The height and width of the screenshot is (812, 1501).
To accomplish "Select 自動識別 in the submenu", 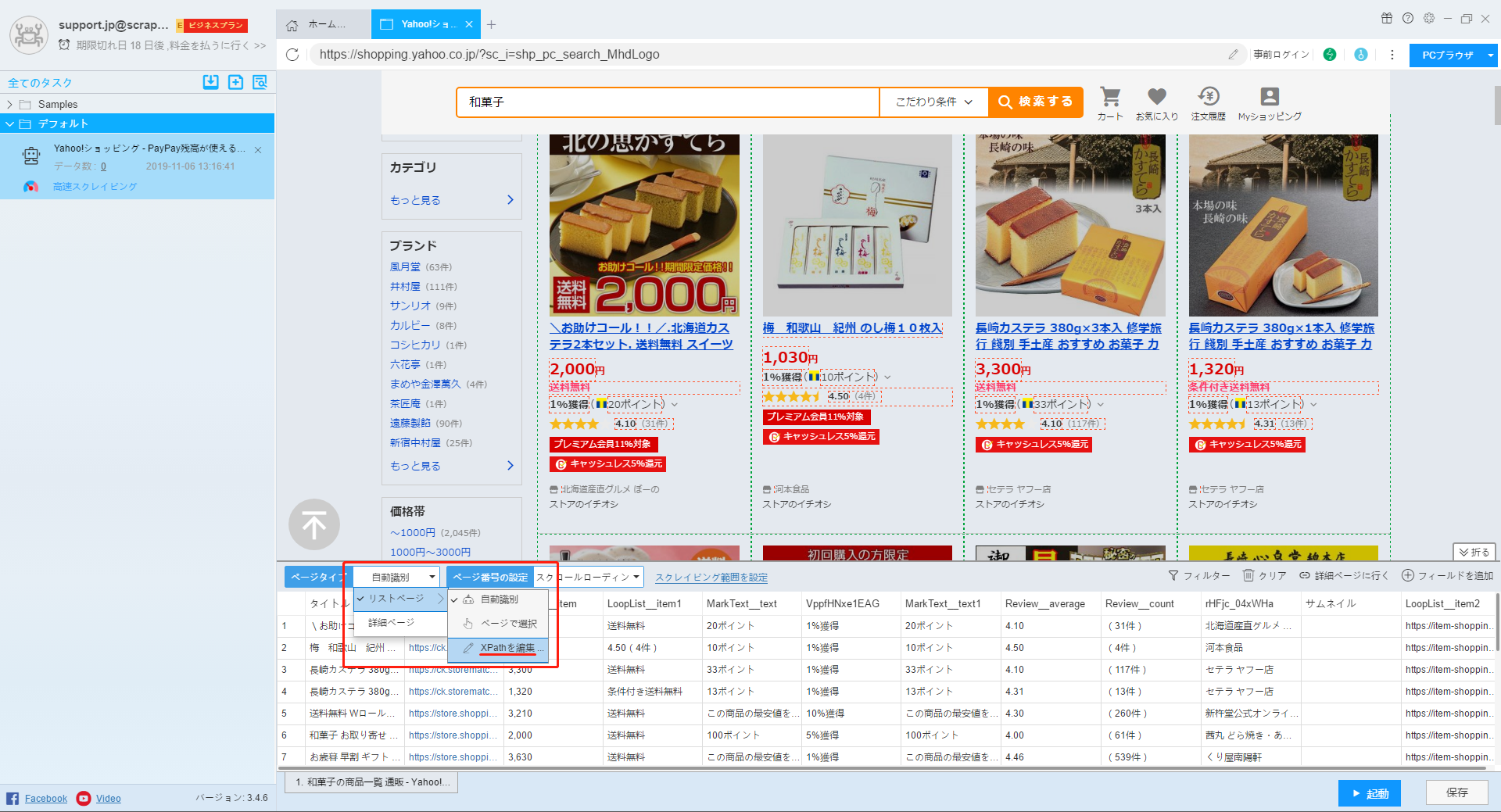I will click(x=498, y=599).
